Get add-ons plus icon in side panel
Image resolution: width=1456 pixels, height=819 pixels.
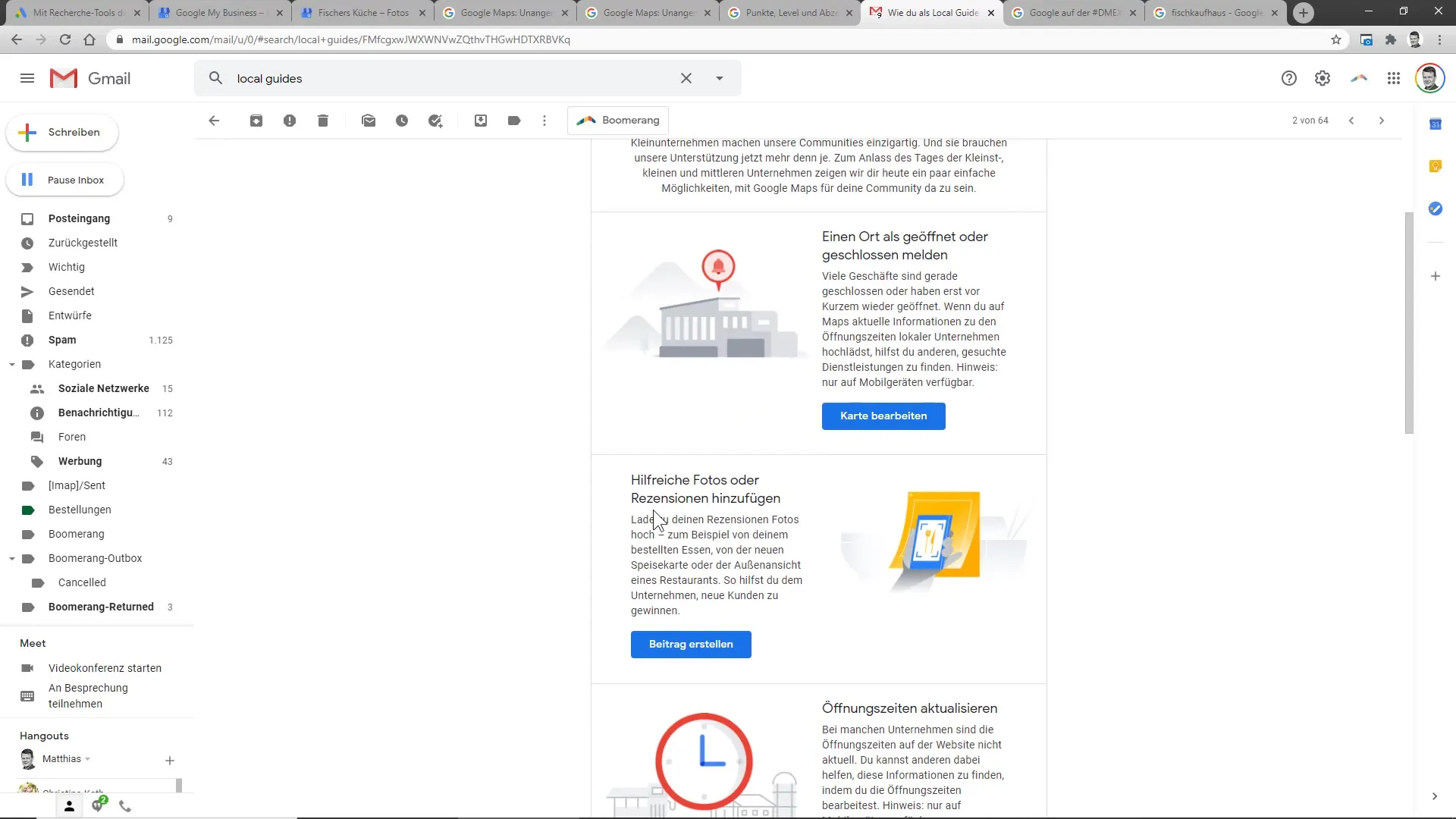click(x=1436, y=276)
